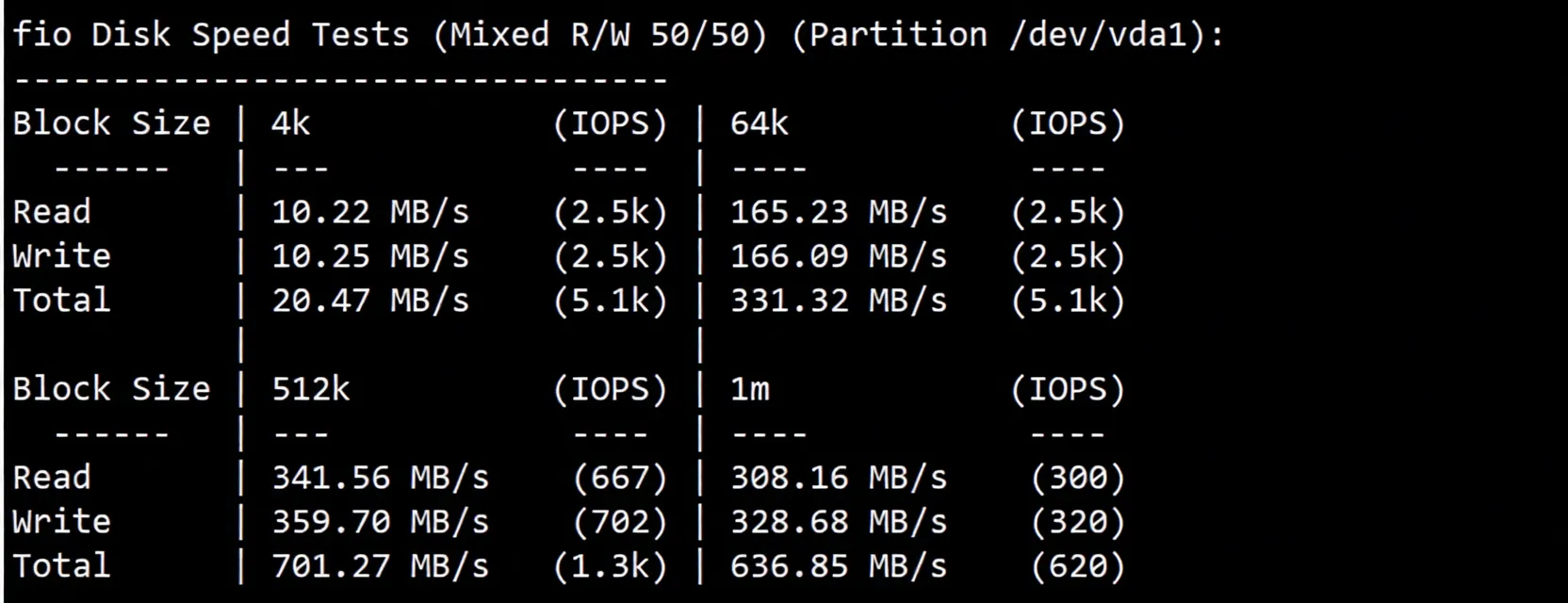Click the 331.32 MB/s total speed
The image size is (1568, 603).
pos(838,301)
